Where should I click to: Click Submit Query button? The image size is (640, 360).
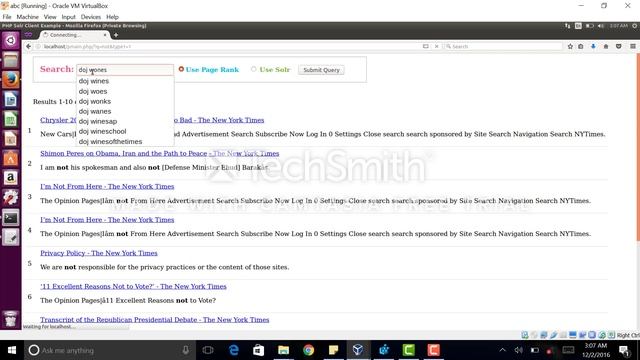tap(321, 70)
